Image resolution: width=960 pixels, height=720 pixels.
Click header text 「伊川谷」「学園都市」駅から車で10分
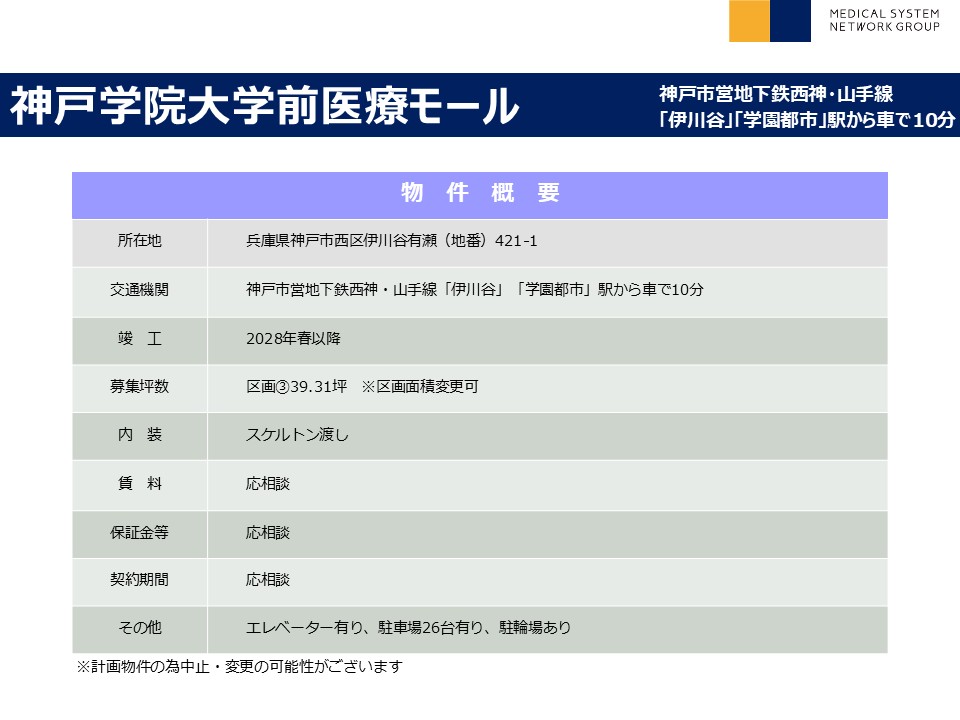(x=805, y=119)
